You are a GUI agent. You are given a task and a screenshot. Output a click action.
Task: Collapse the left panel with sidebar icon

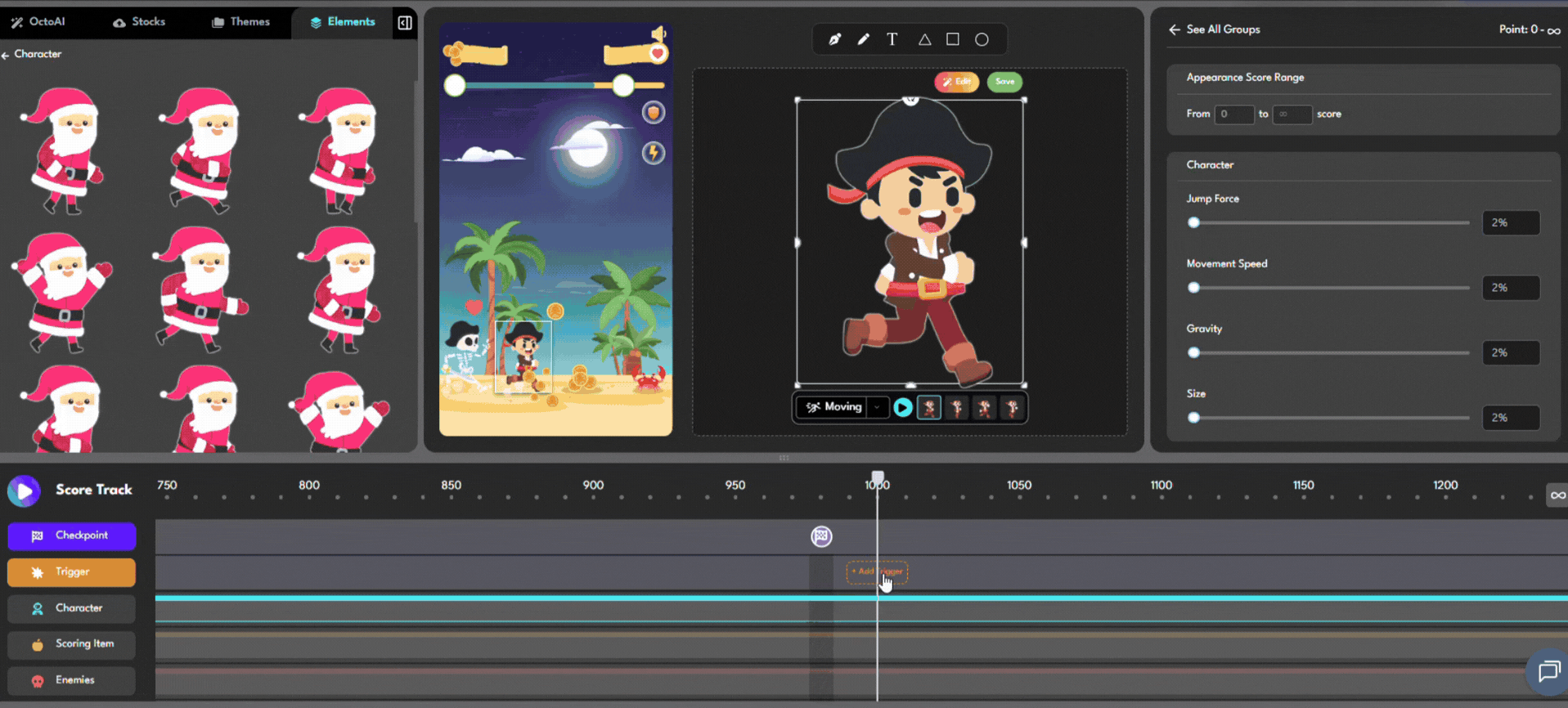[x=405, y=23]
